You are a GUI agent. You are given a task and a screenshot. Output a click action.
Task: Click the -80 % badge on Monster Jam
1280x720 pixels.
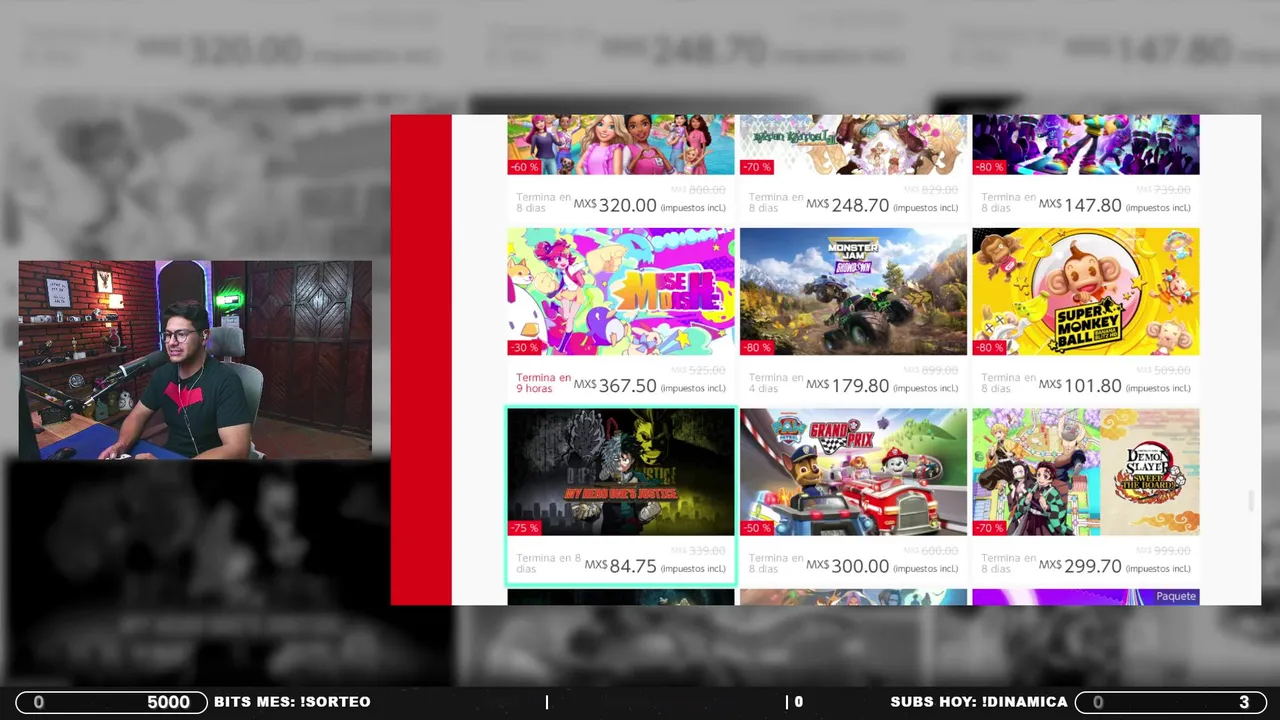tap(757, 347)
